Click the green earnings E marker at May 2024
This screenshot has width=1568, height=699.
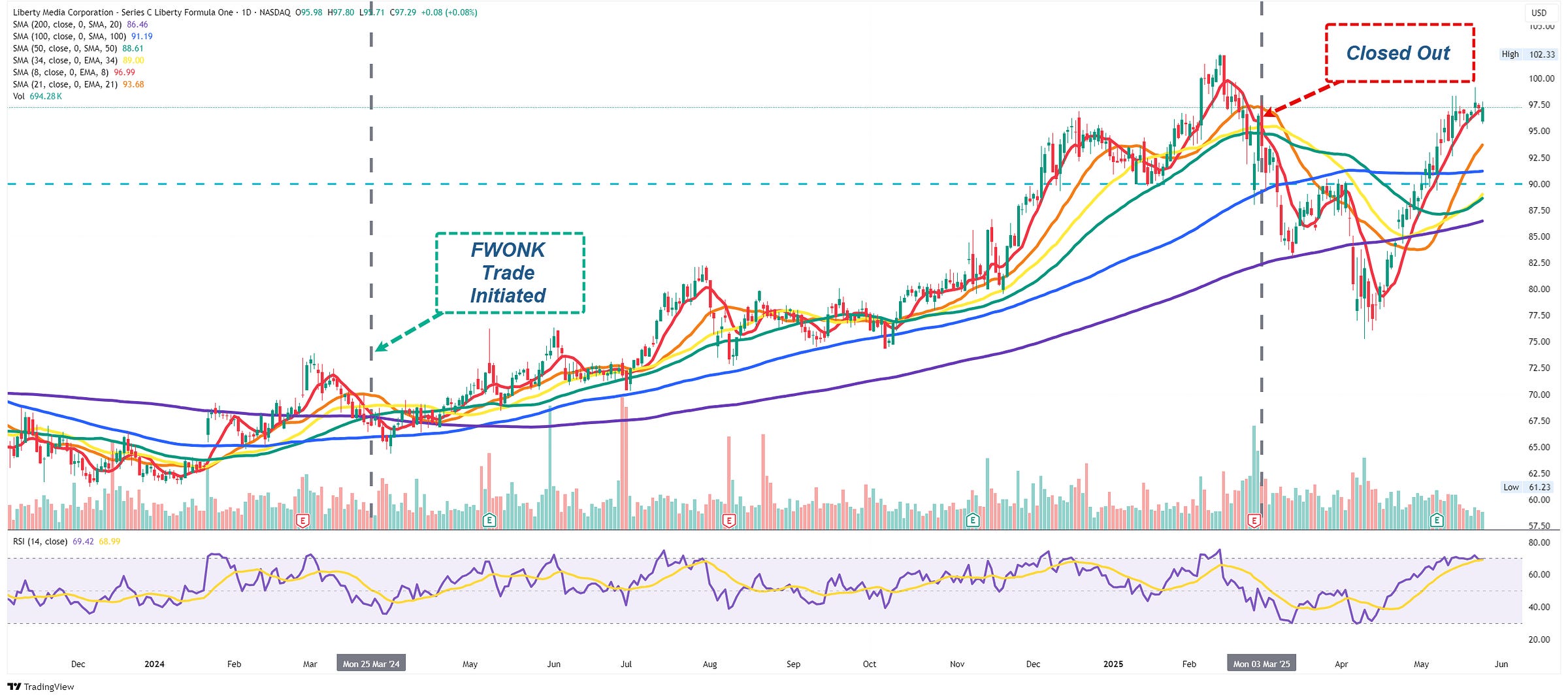pyautogui.click(x=489, y=521)
